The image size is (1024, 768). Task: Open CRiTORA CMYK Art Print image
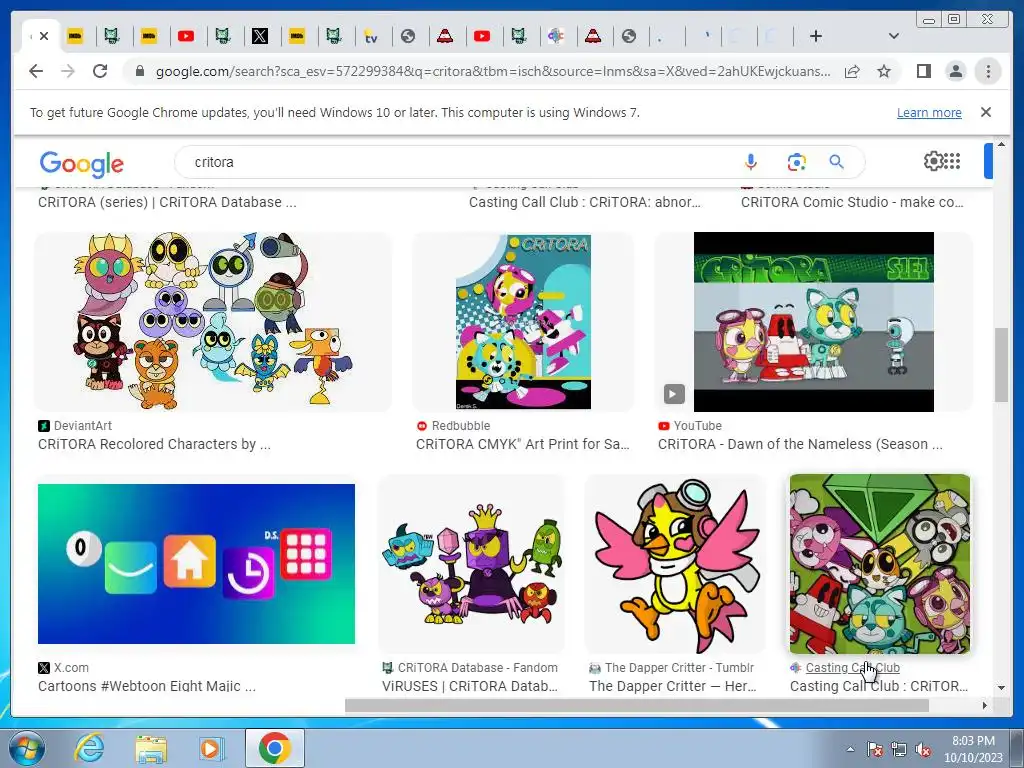523,322
